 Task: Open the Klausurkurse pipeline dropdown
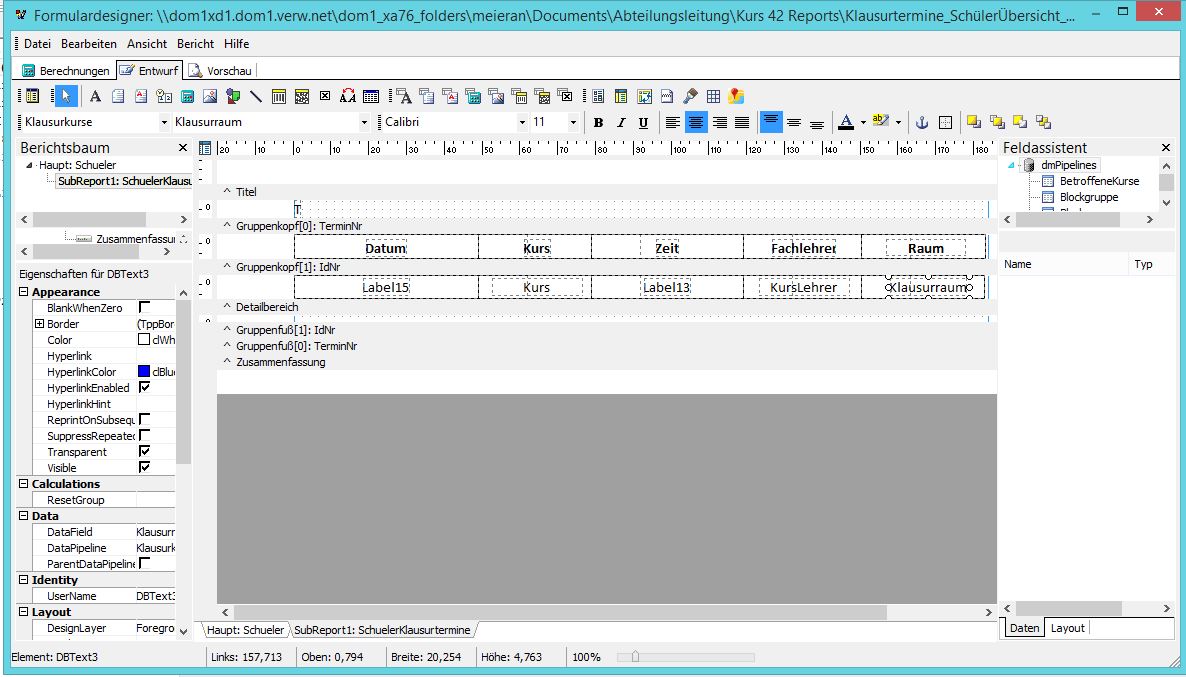164,122
